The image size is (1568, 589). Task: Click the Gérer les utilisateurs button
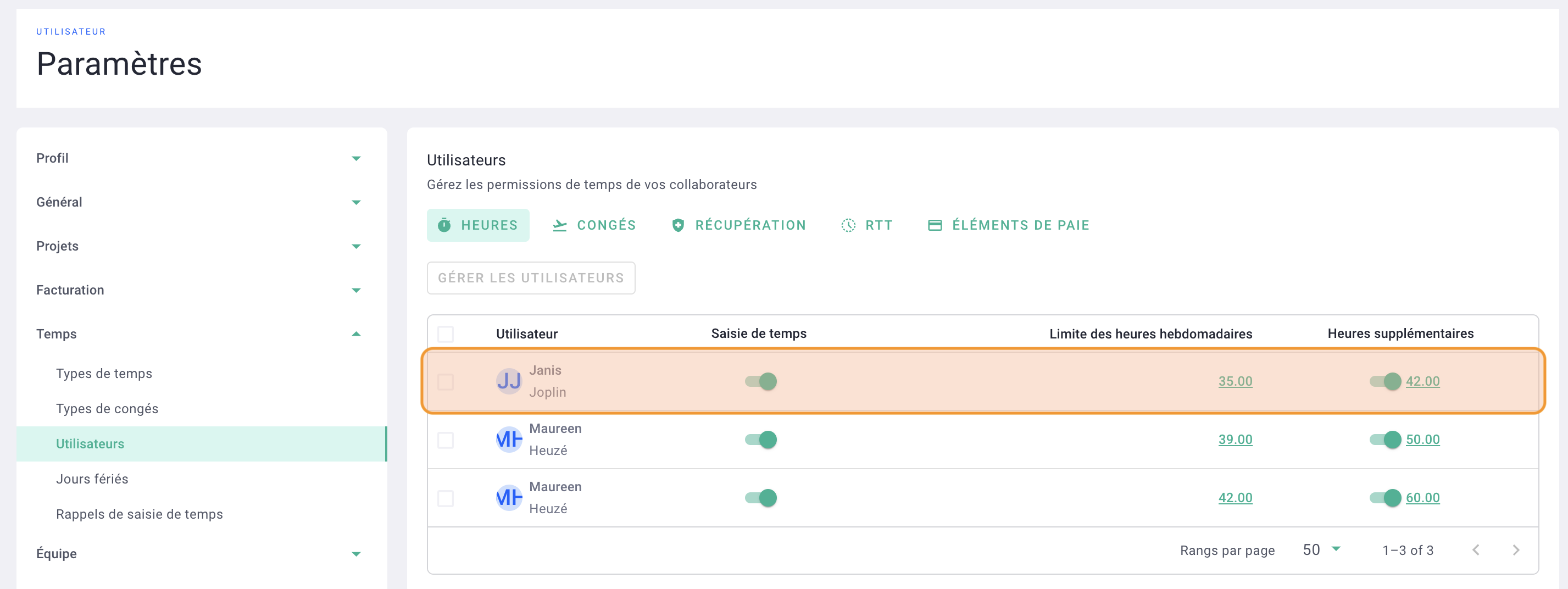[531, 278]
